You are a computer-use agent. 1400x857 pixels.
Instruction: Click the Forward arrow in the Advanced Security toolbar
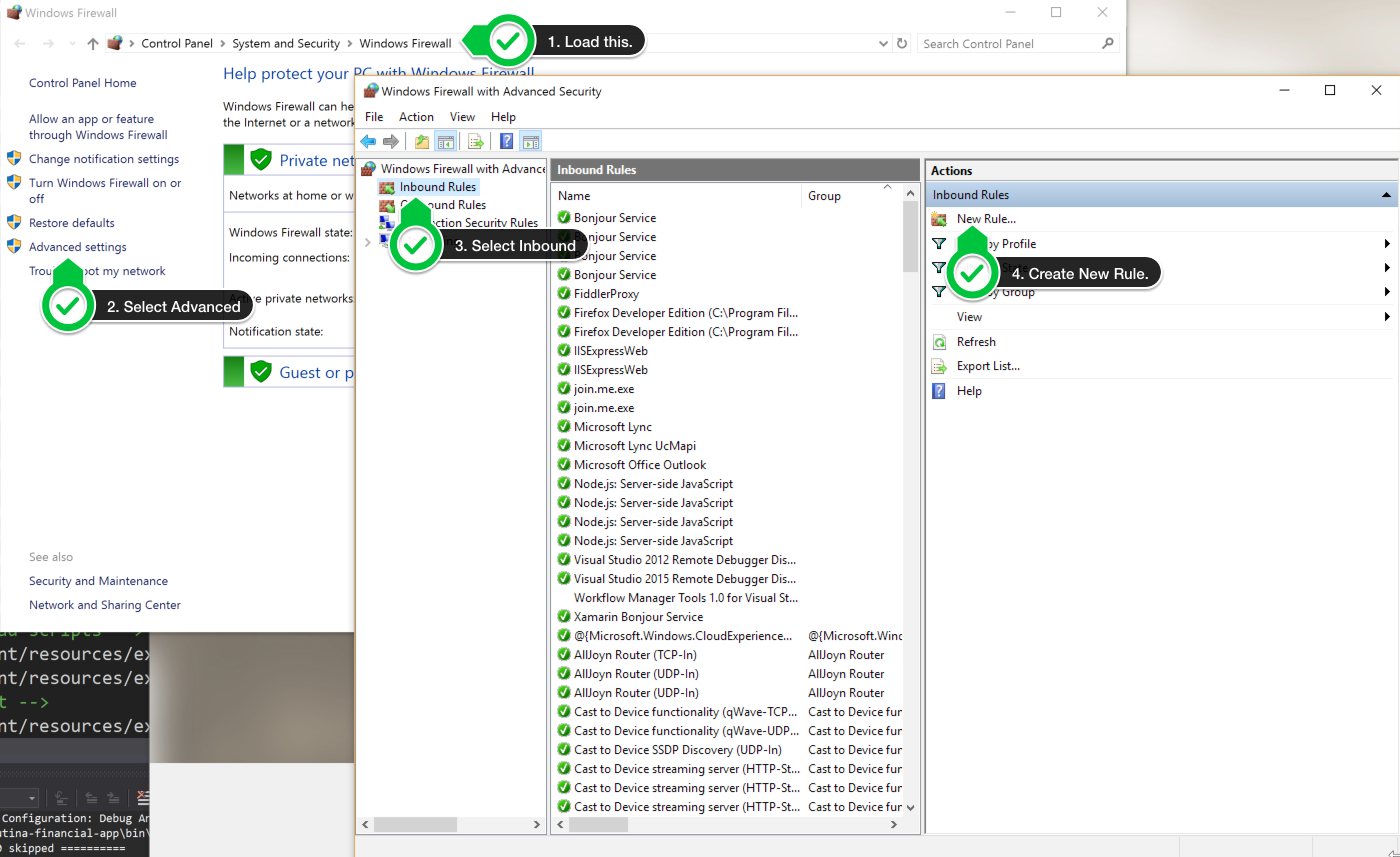[x=391, y=142]
